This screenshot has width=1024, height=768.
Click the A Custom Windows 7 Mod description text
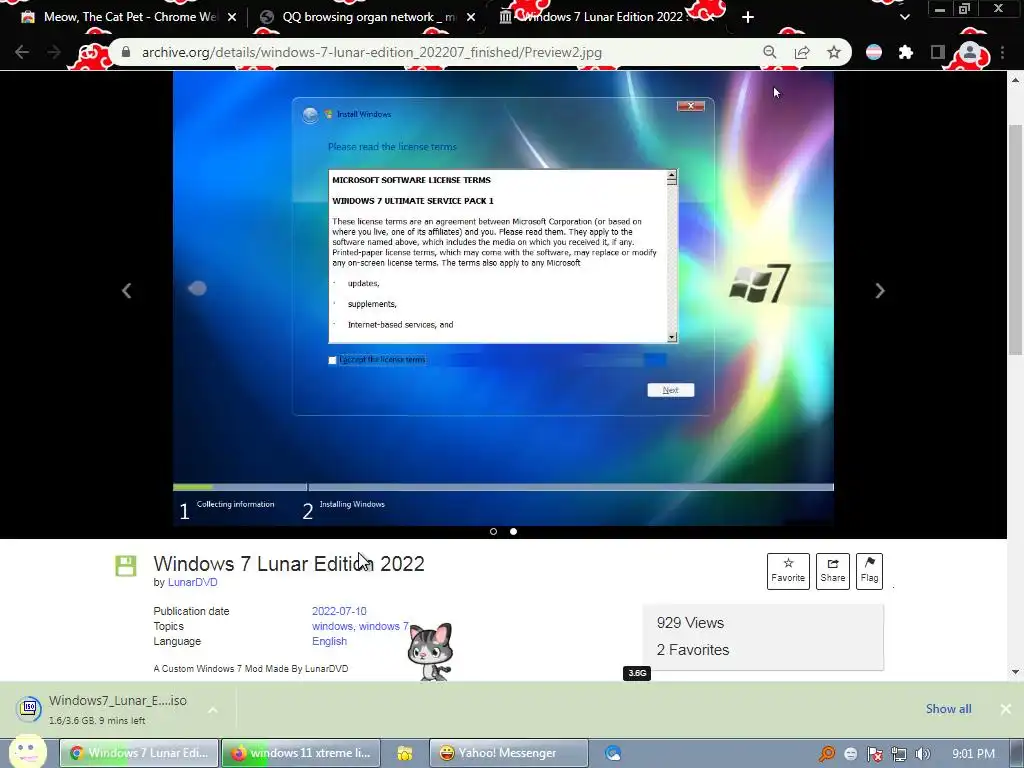[251, 669]
